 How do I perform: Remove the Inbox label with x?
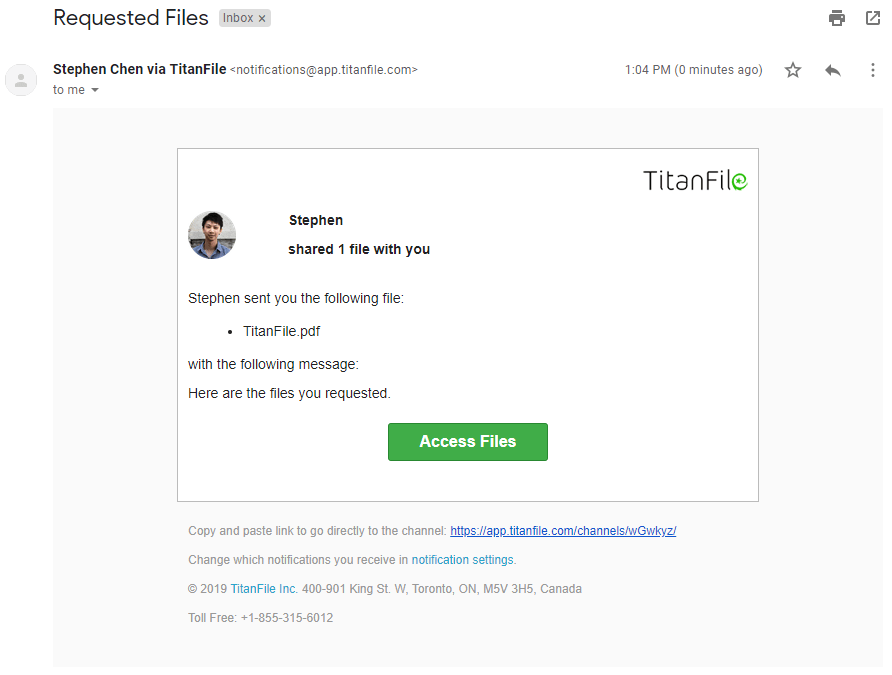pos(262,19)
